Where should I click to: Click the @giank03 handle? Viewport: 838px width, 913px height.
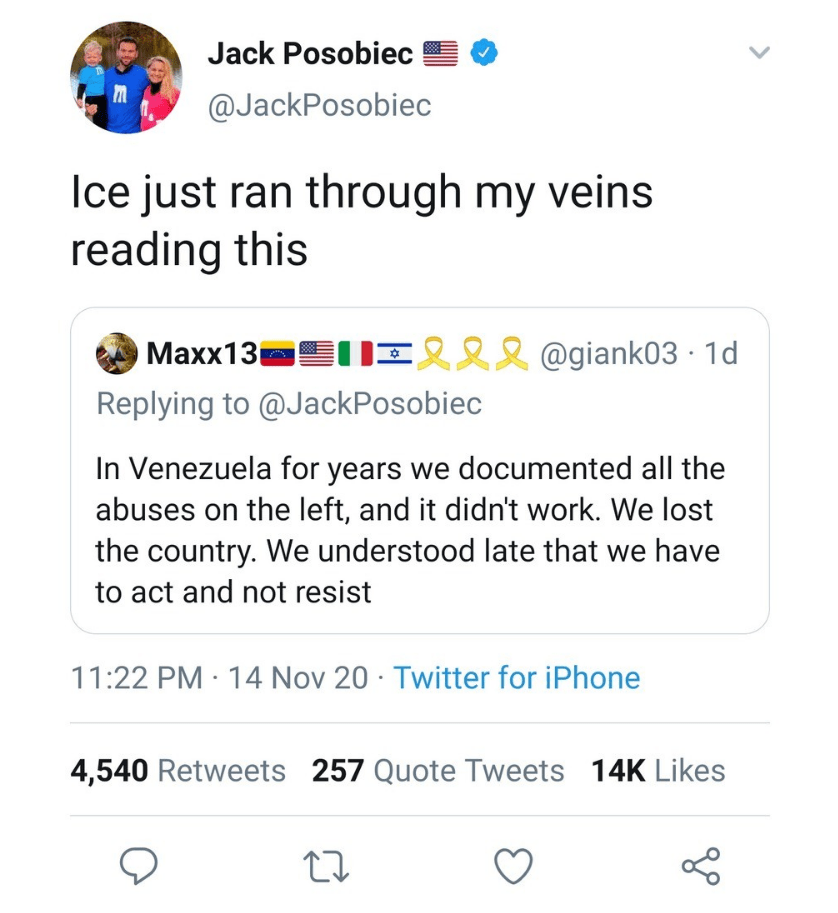(x=608, y=353)
